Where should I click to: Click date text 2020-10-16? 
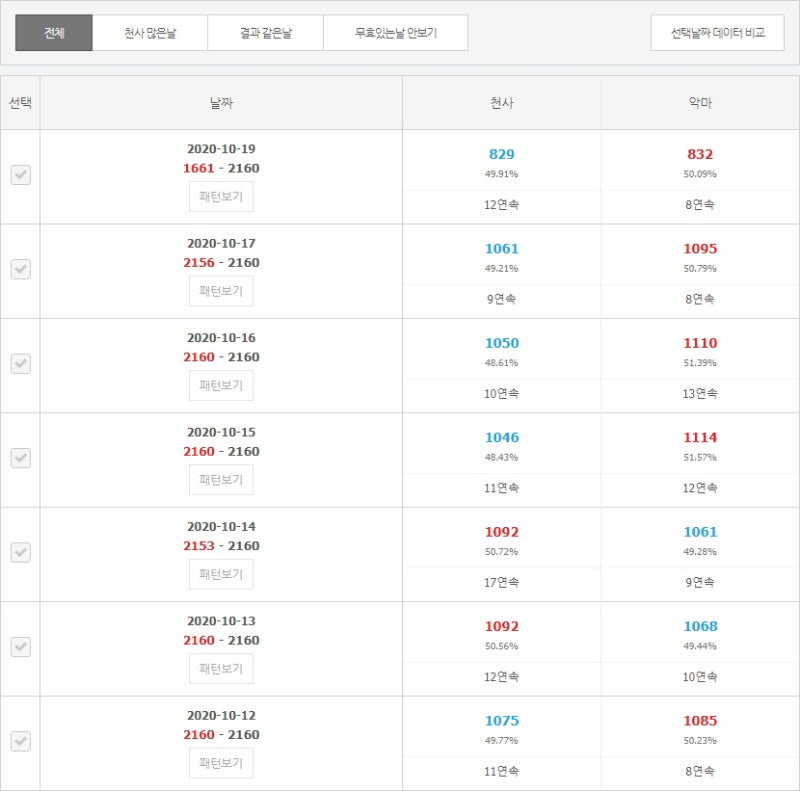coord(221,337)
